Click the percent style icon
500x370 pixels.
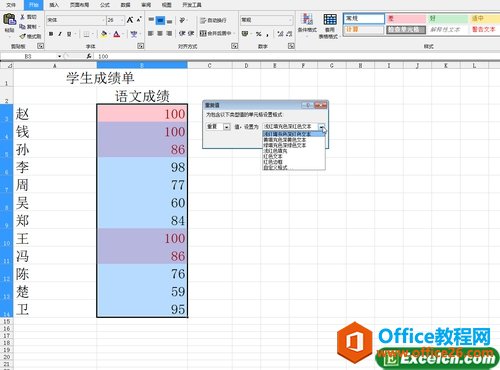click(x=258, y=34)
